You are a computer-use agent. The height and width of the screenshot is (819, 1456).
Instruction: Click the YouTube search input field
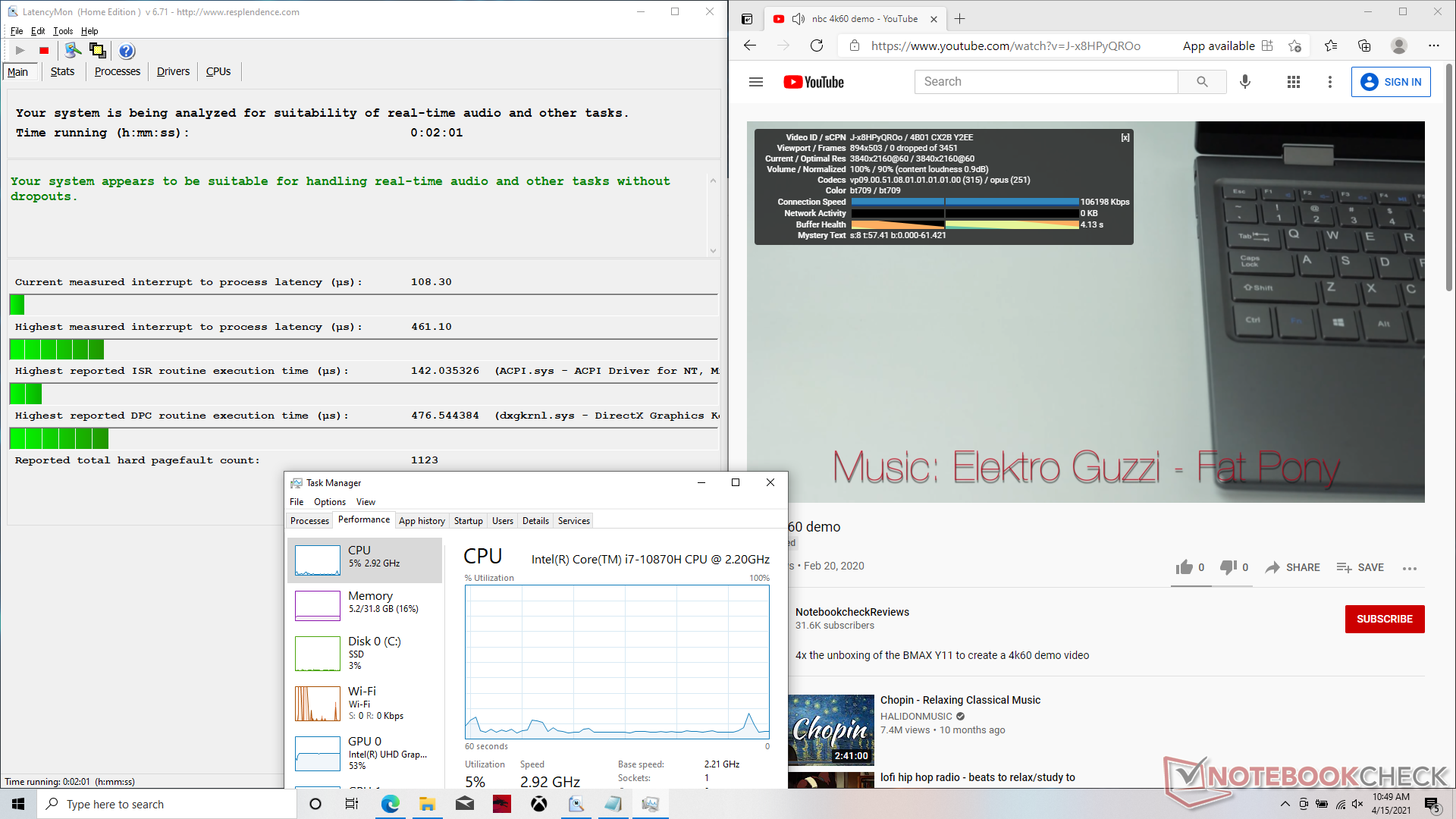[x=1046, y=82]
